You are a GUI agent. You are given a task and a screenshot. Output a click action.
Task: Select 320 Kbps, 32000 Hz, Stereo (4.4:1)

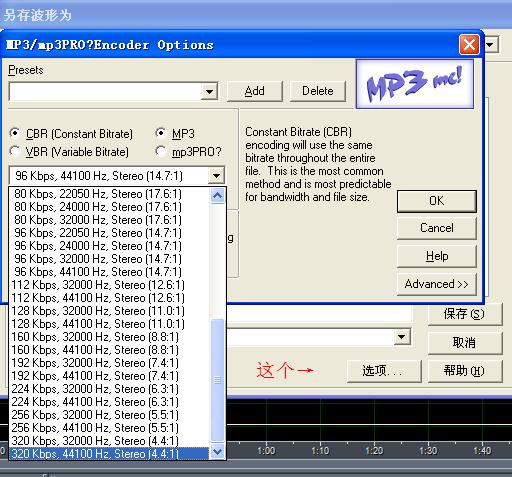click(109, 441)
